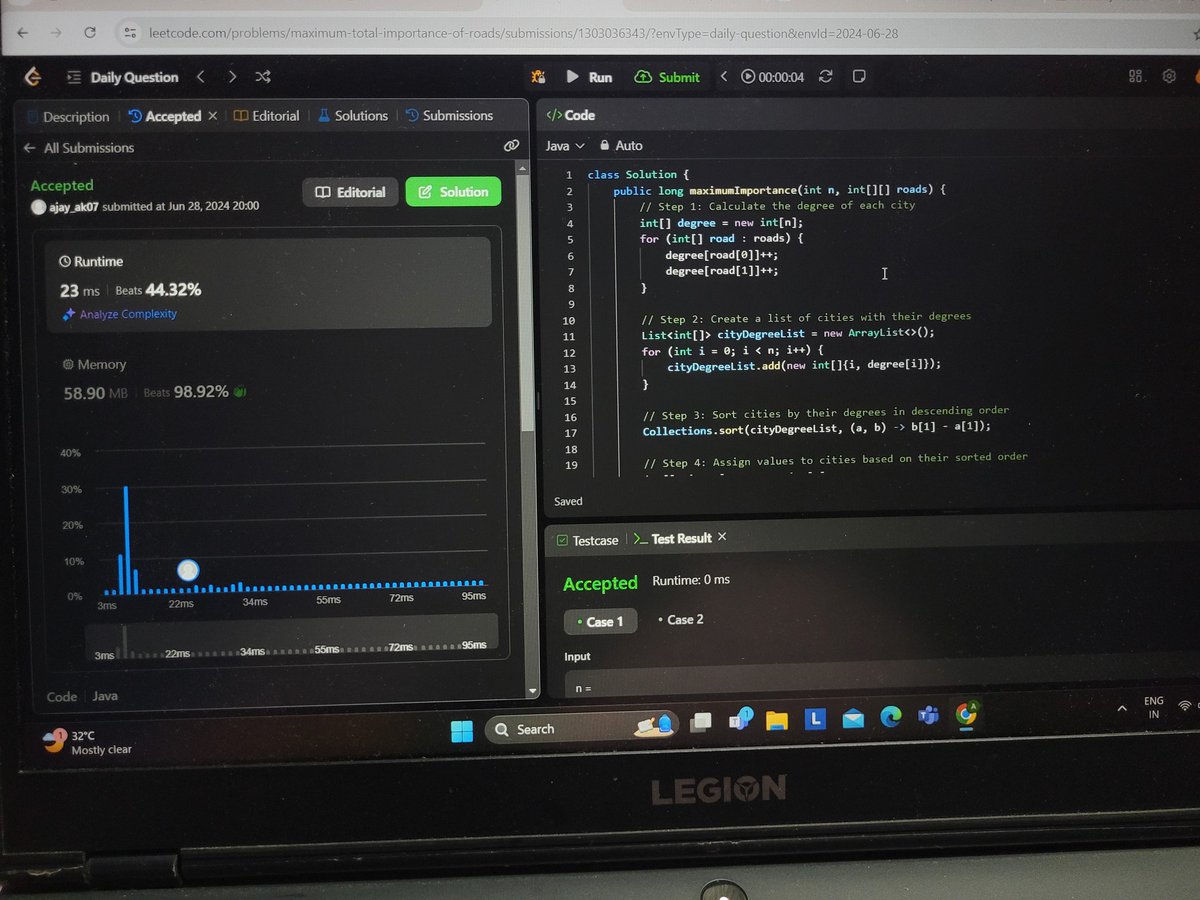Viewport: 1200px width, 900px height.
Task: Copy the submission link icon
Action: tap(511, 146)
